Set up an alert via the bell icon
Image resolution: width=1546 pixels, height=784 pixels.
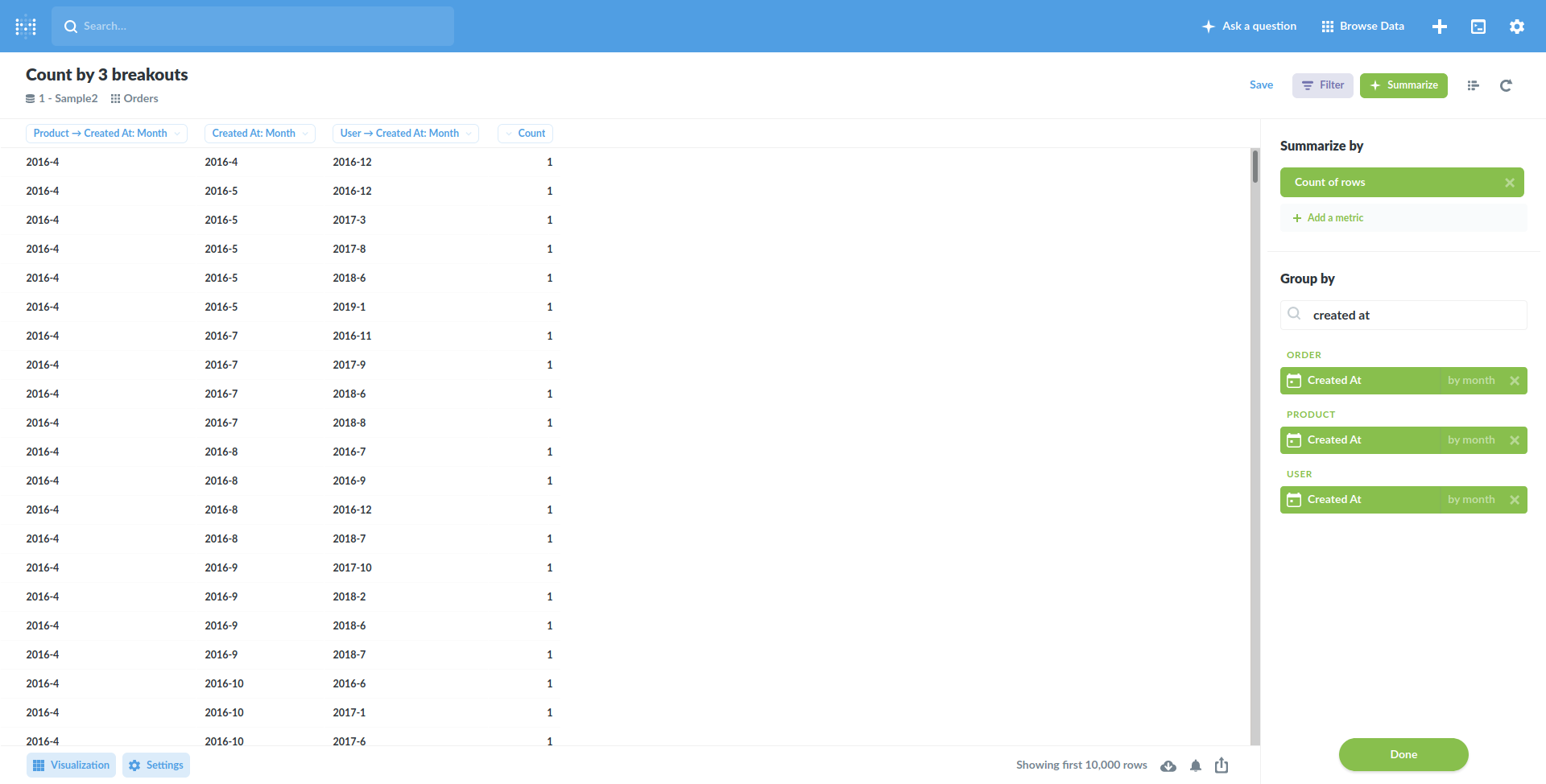[1196, 765]
